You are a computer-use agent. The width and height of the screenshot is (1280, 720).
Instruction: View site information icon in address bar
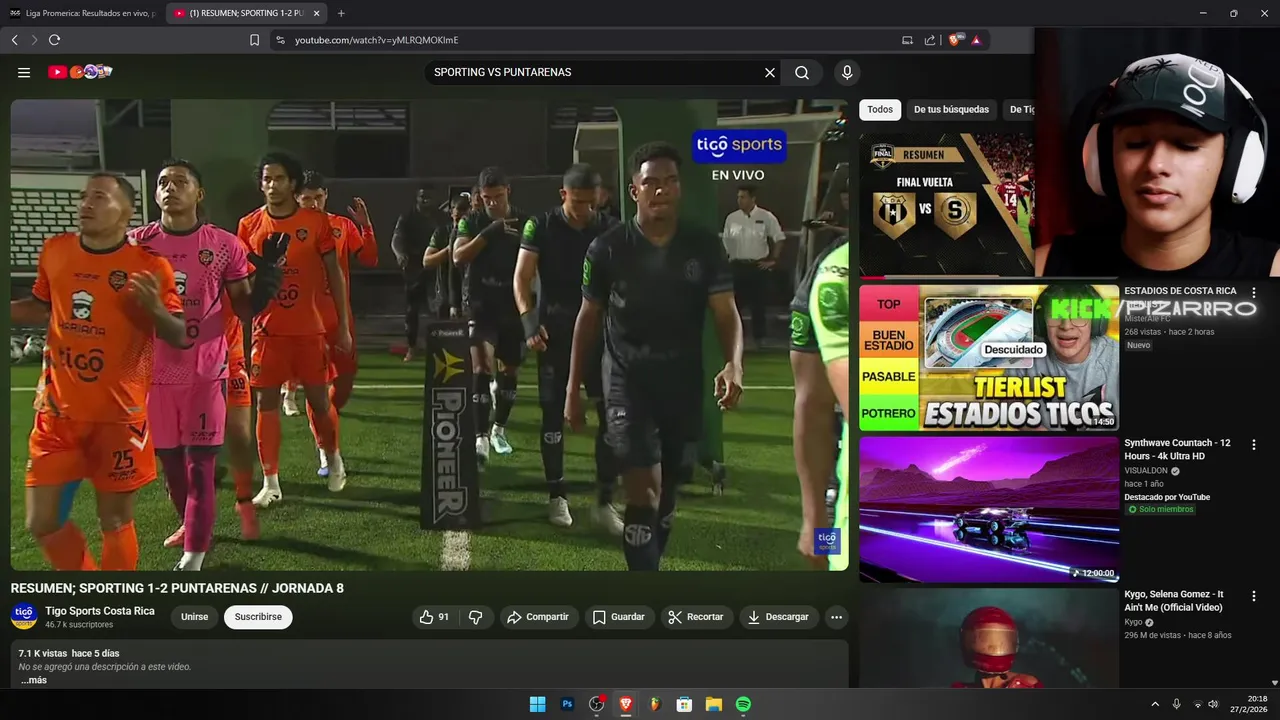click(x=280, y=40)
